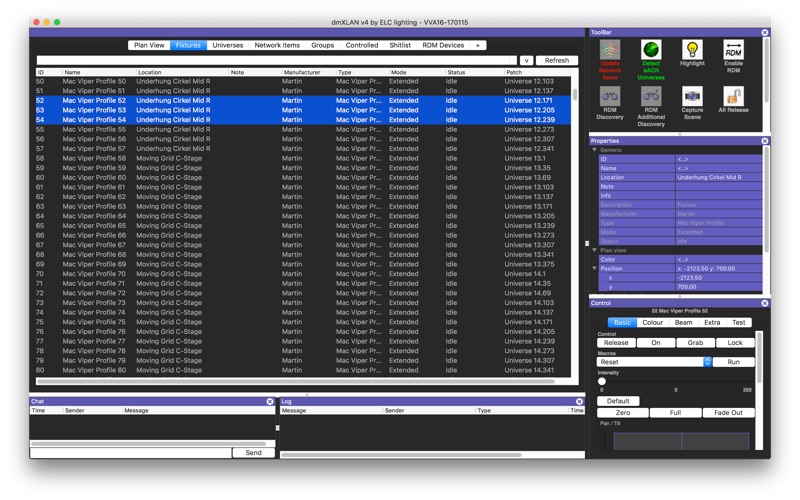Switch to the Beam control tab

click(x=684, y=322)
